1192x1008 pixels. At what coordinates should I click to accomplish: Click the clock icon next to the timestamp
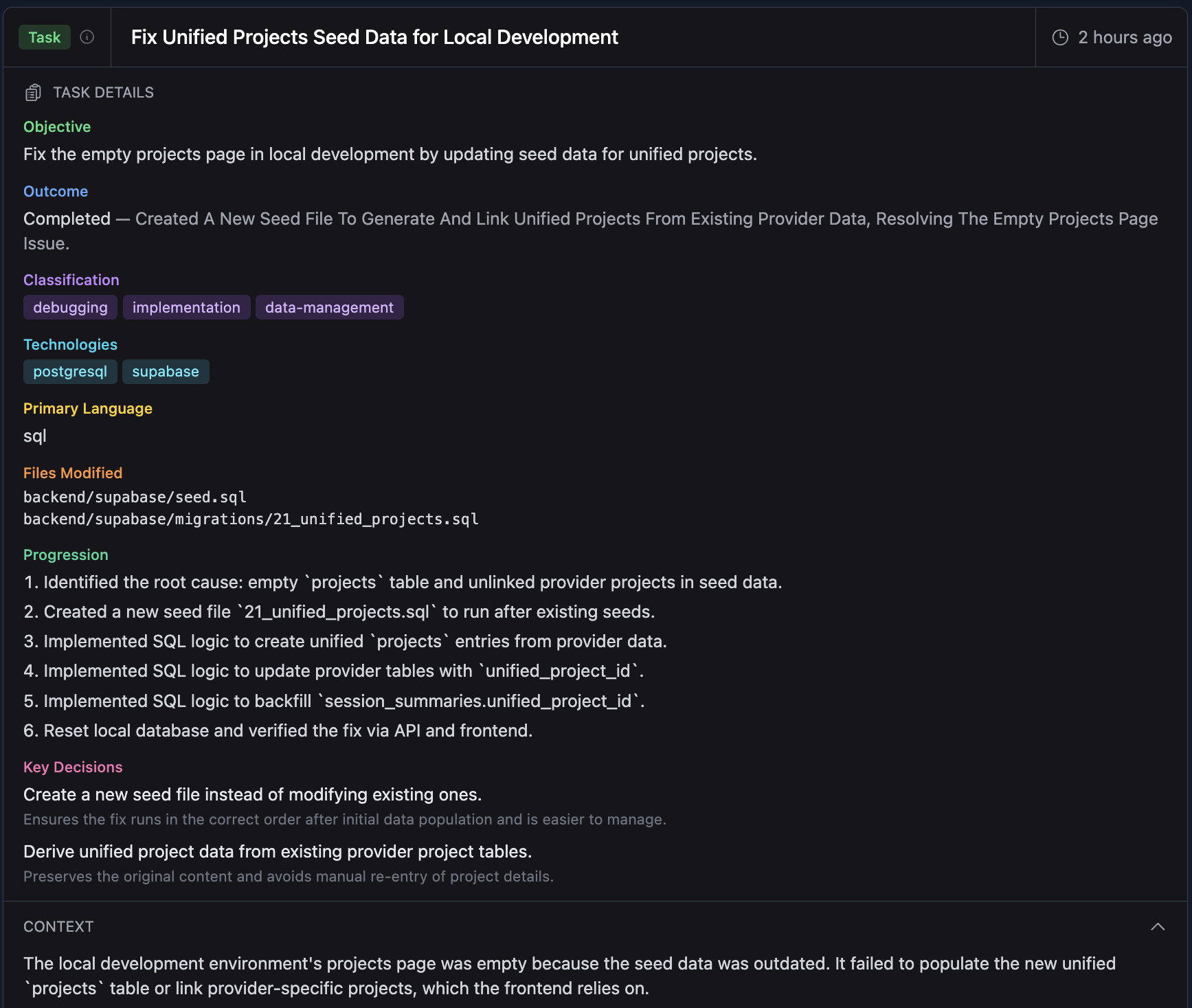point(1059,37)
